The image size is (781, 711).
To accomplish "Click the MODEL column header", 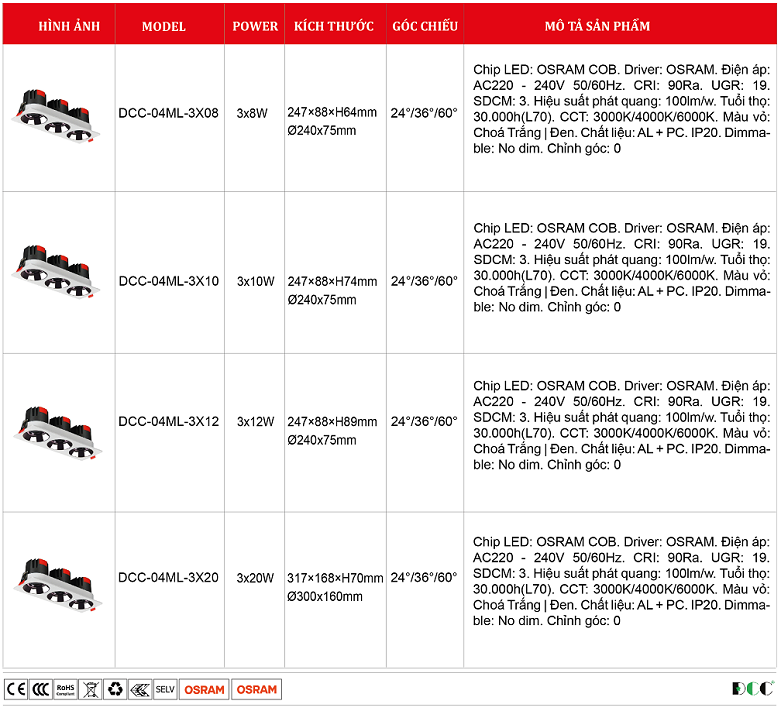I will 164,26.
